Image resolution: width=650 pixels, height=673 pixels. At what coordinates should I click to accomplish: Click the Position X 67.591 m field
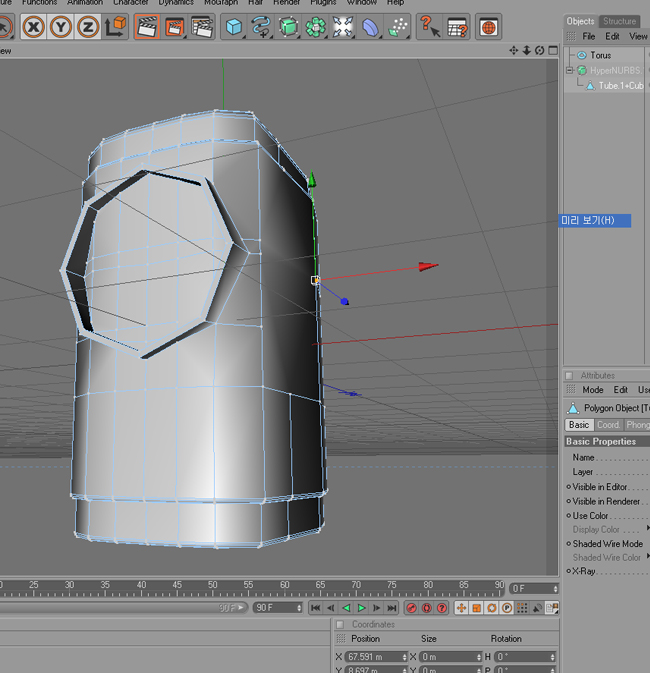pos(376,657)
